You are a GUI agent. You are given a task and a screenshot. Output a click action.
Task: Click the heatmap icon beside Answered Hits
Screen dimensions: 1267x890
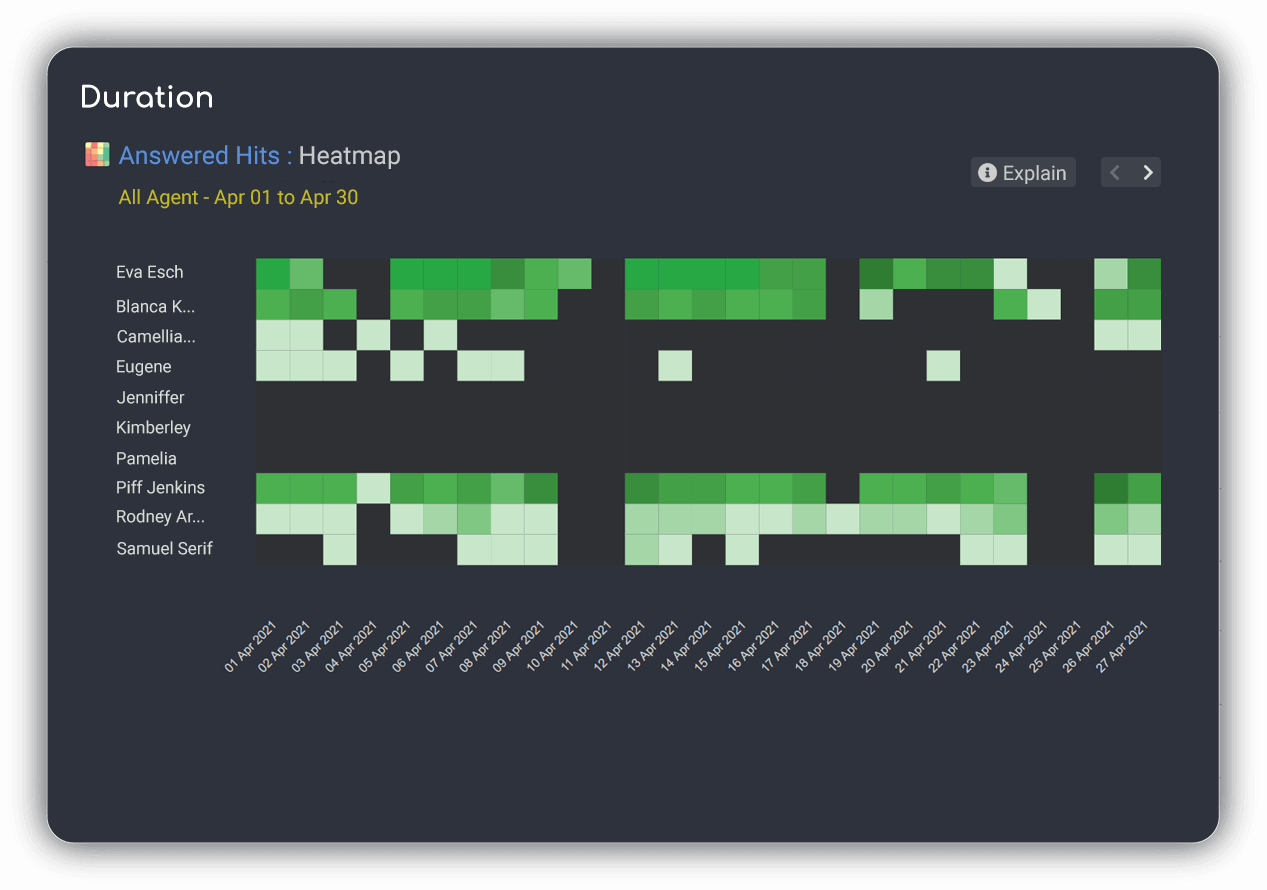tap(97, 155)
